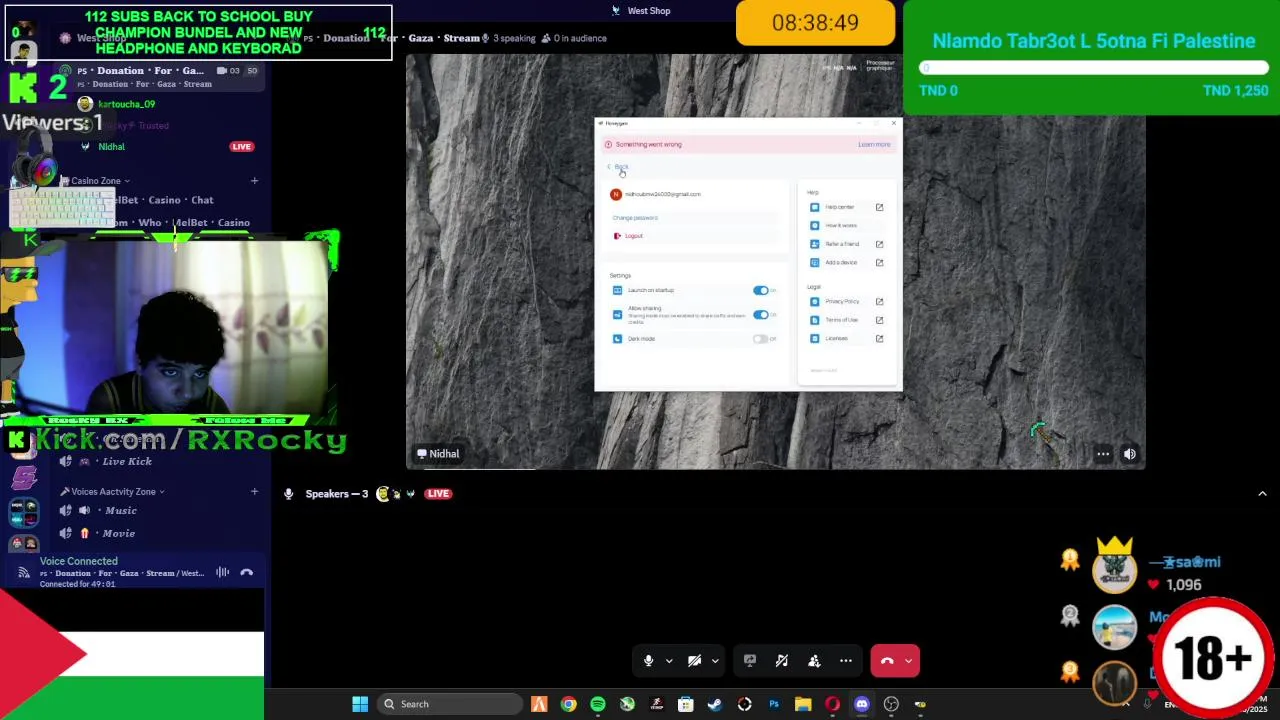Image resolution: width=1280 pixels, height=720 pixels.
Task: Open microphone input options arrow
Action: point(669,661)
